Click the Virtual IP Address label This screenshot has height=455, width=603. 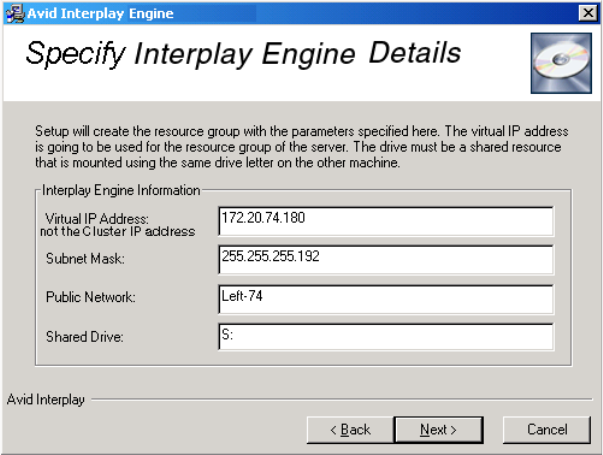point(97,219)
